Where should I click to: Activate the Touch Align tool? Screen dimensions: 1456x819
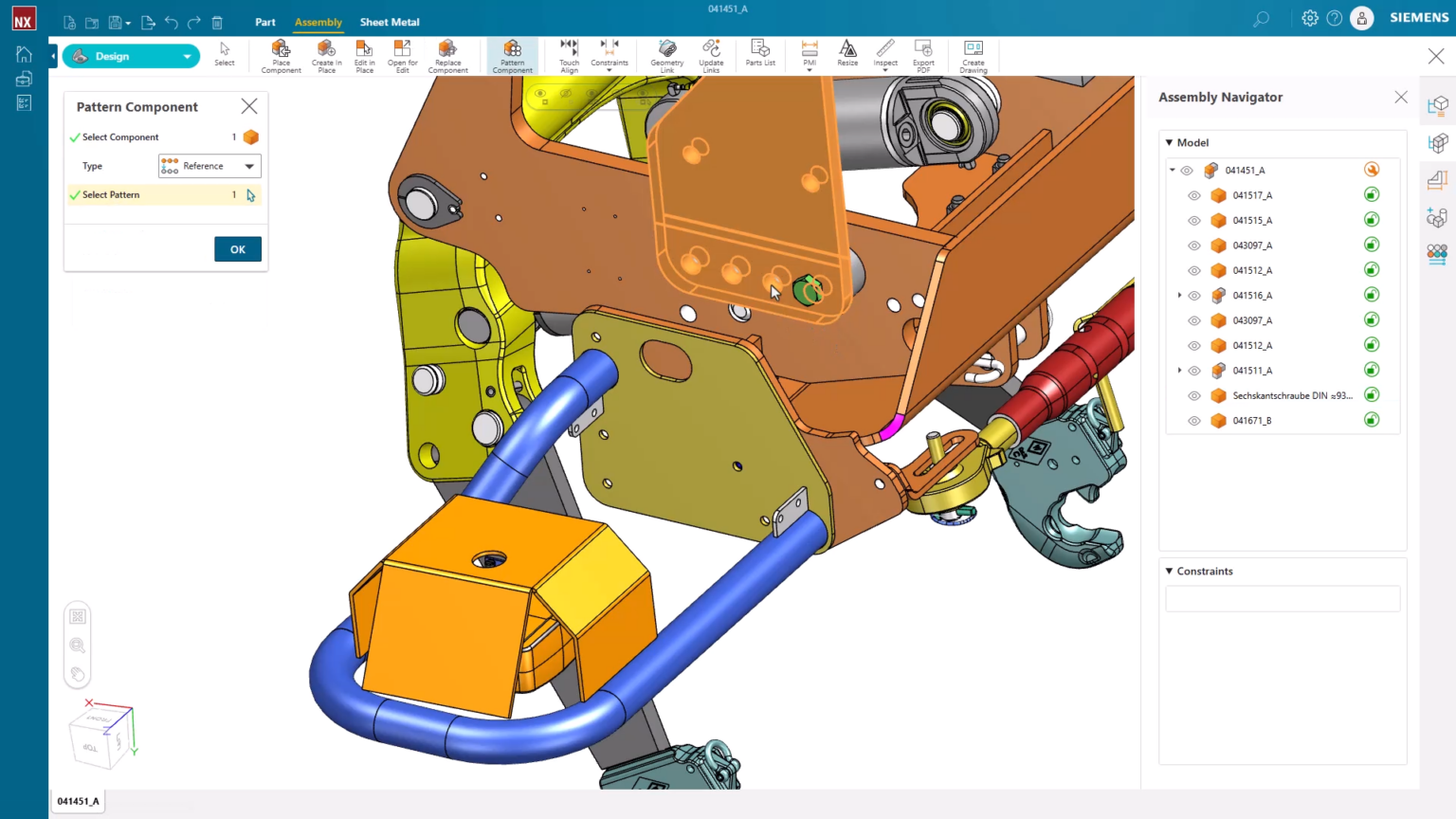click(568, 55)
